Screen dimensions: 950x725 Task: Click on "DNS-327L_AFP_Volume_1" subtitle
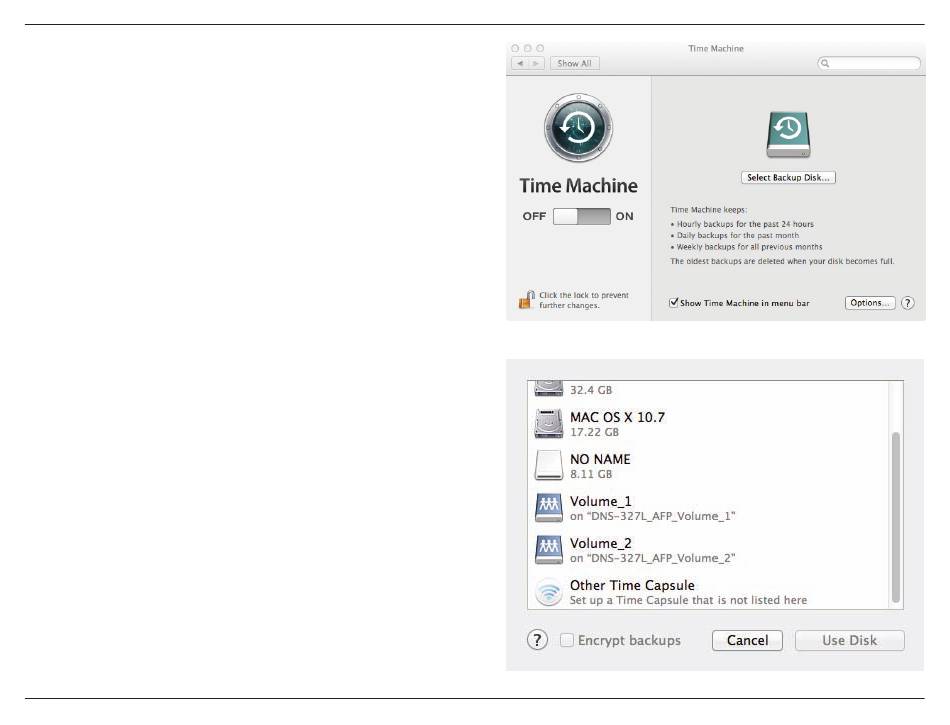pyautogui.click(x=653, y=516)
